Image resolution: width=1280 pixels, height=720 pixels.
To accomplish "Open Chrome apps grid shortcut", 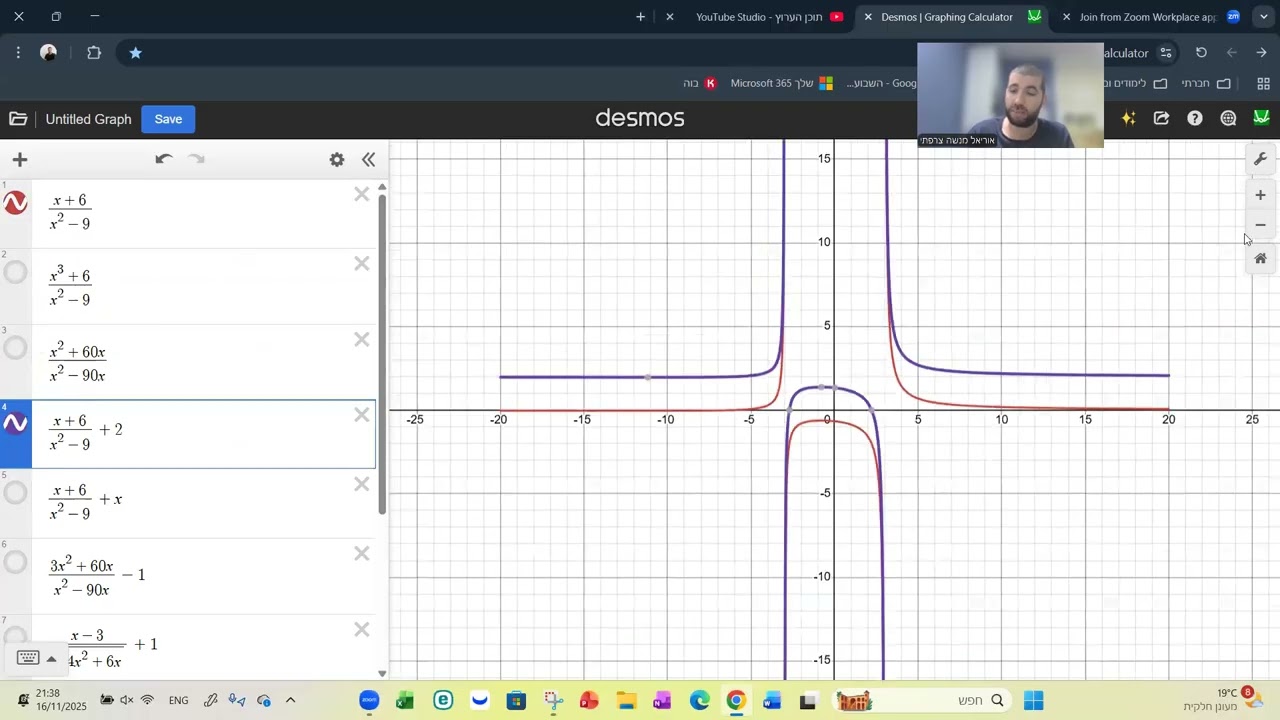I will [1263, 84].
